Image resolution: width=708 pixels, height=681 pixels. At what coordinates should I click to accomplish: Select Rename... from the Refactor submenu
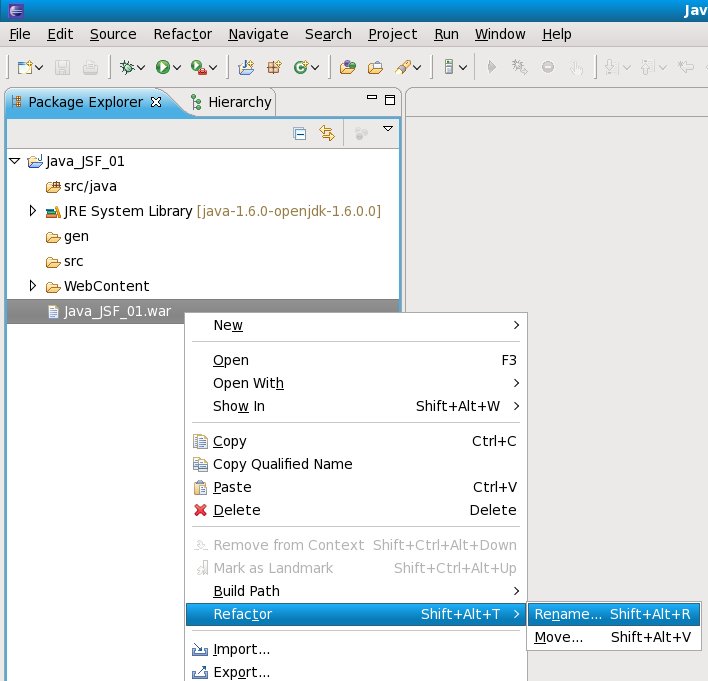(568, 614)
